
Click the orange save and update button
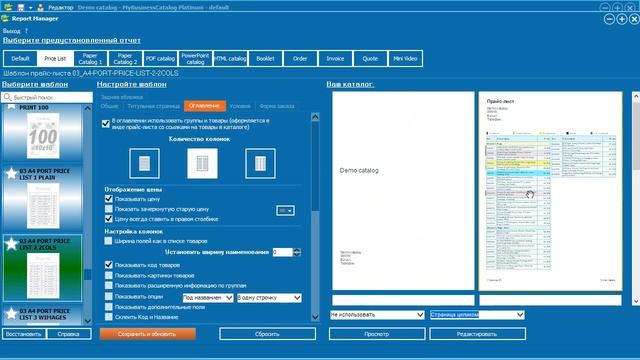[147, 334]
